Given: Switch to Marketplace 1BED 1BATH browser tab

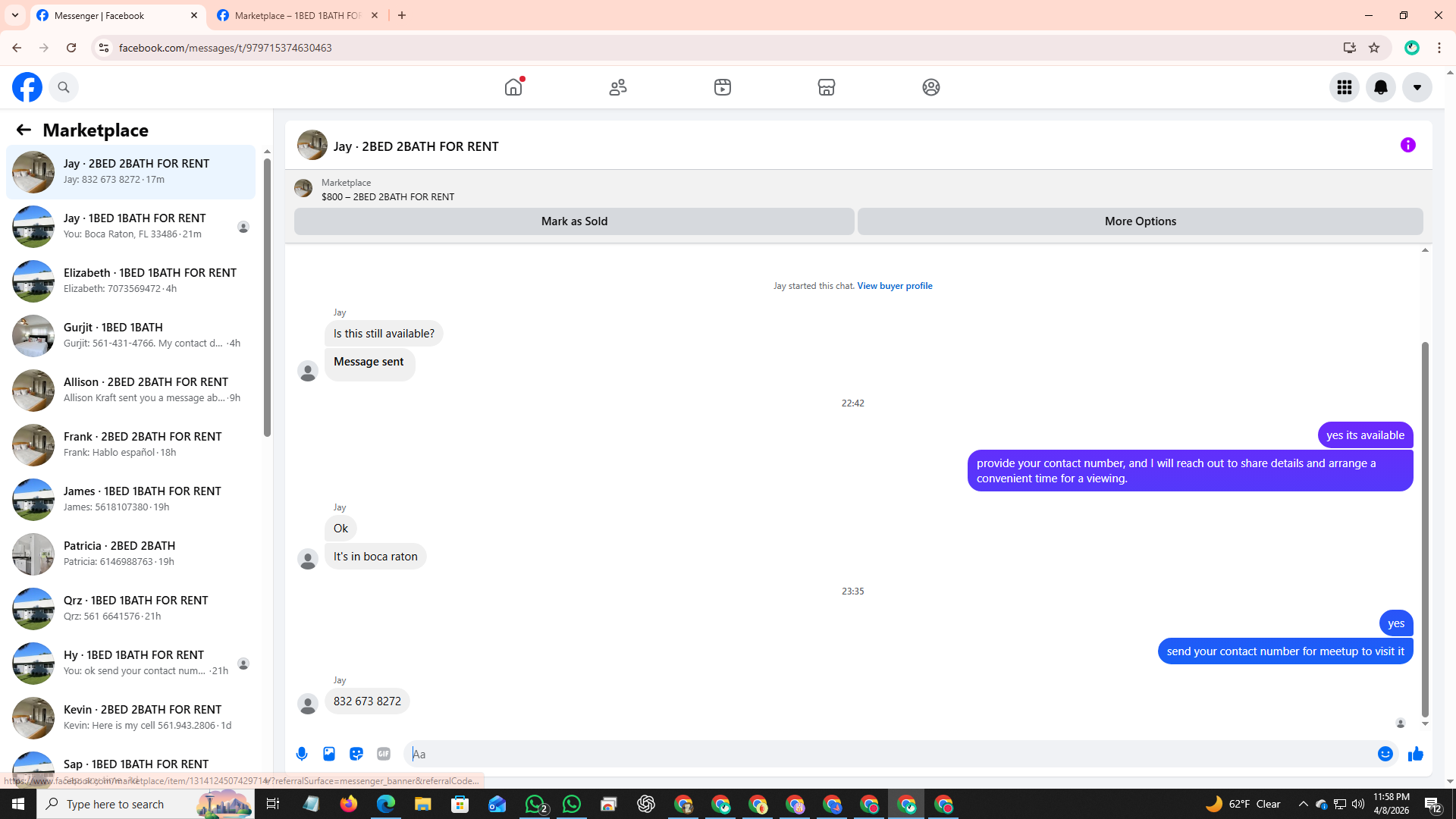Looking at the screenshot, I should tap(296, 15).
